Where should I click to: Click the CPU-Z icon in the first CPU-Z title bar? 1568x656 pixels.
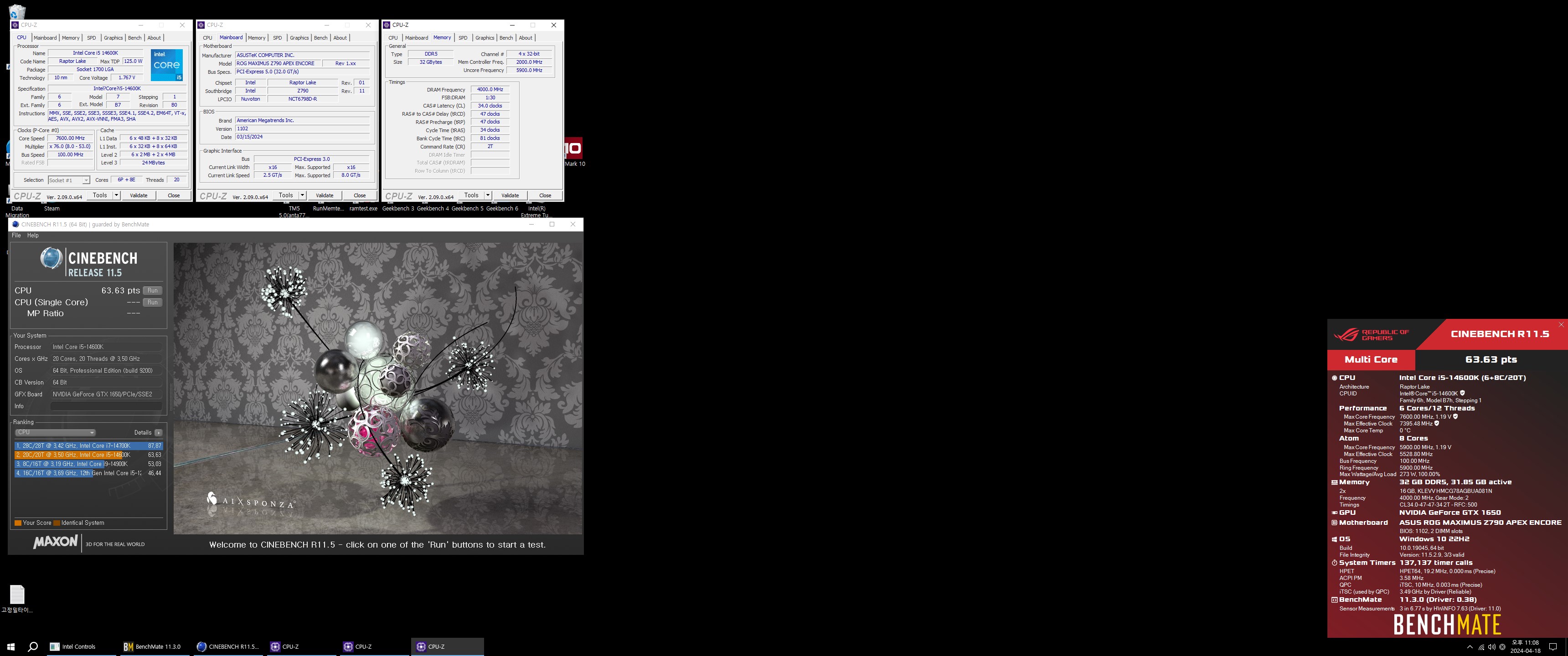(15, 25)
